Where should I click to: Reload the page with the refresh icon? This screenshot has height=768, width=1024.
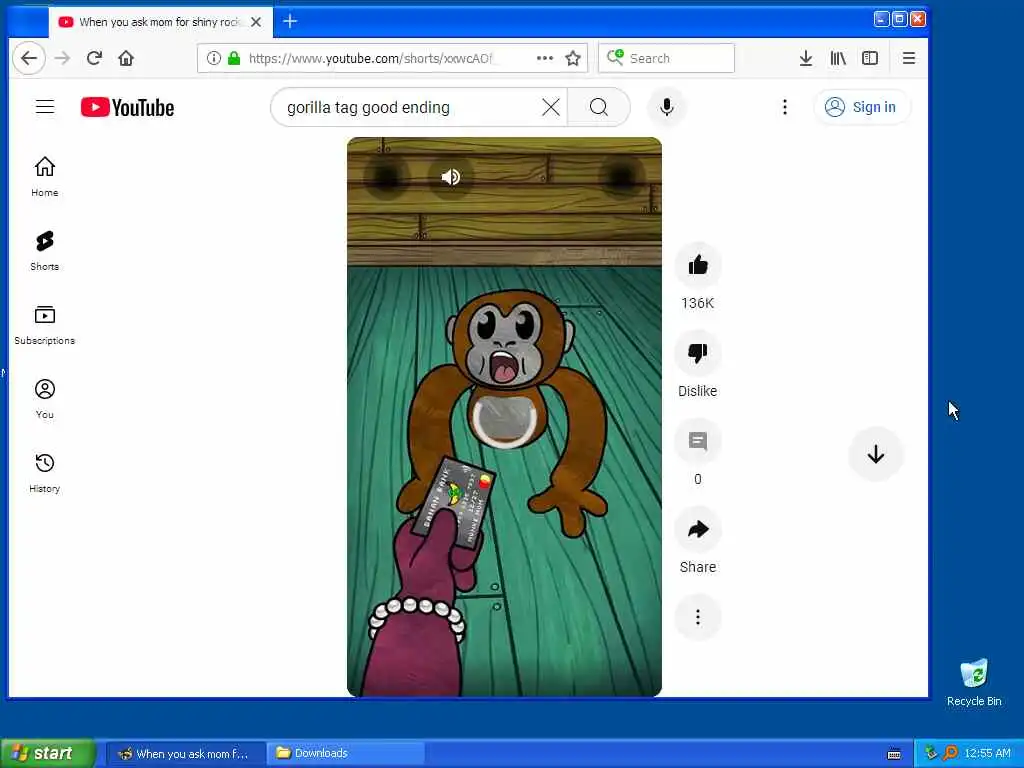[94, 58]
